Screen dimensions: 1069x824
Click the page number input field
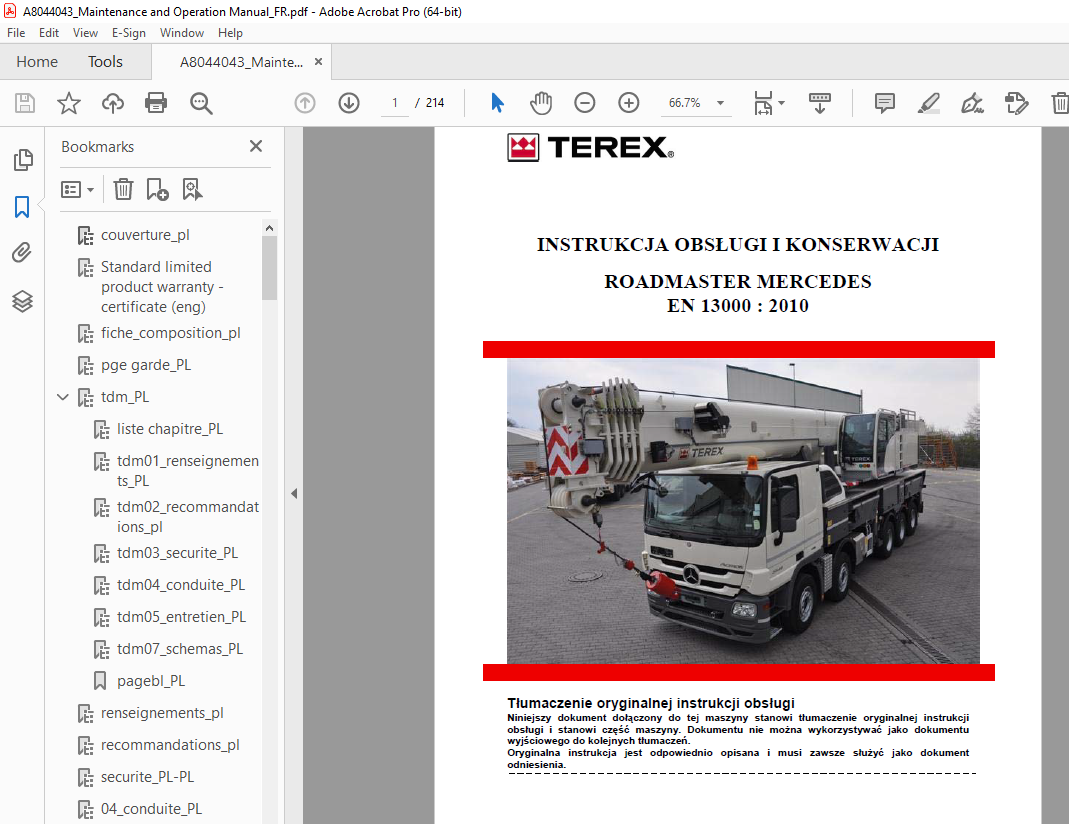394,103
